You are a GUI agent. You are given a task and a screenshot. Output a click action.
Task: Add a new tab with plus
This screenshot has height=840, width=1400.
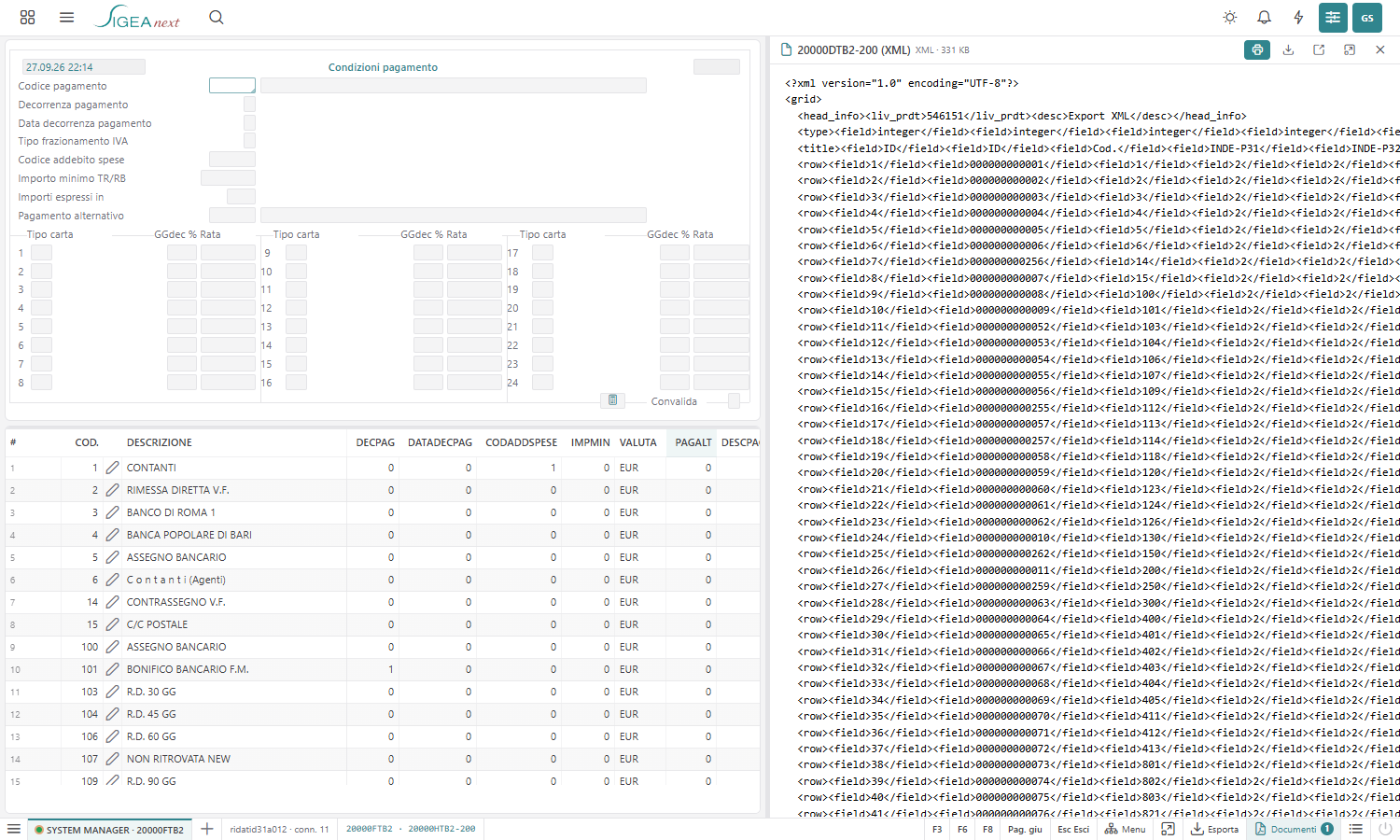[x=207, y=829]
